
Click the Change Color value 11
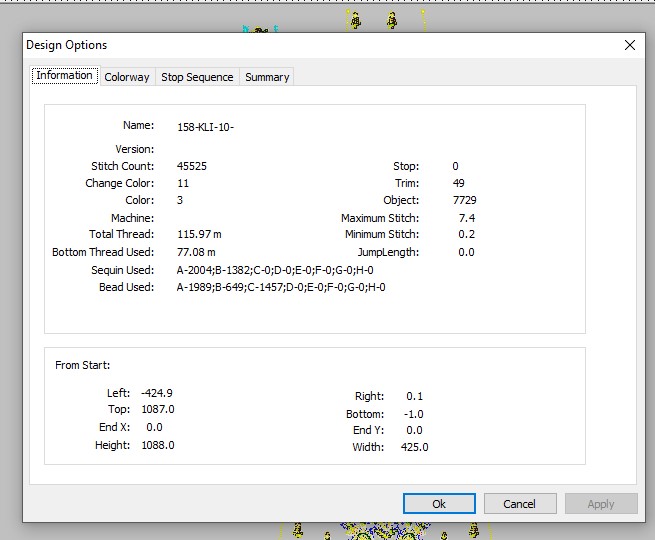(183, 183)
